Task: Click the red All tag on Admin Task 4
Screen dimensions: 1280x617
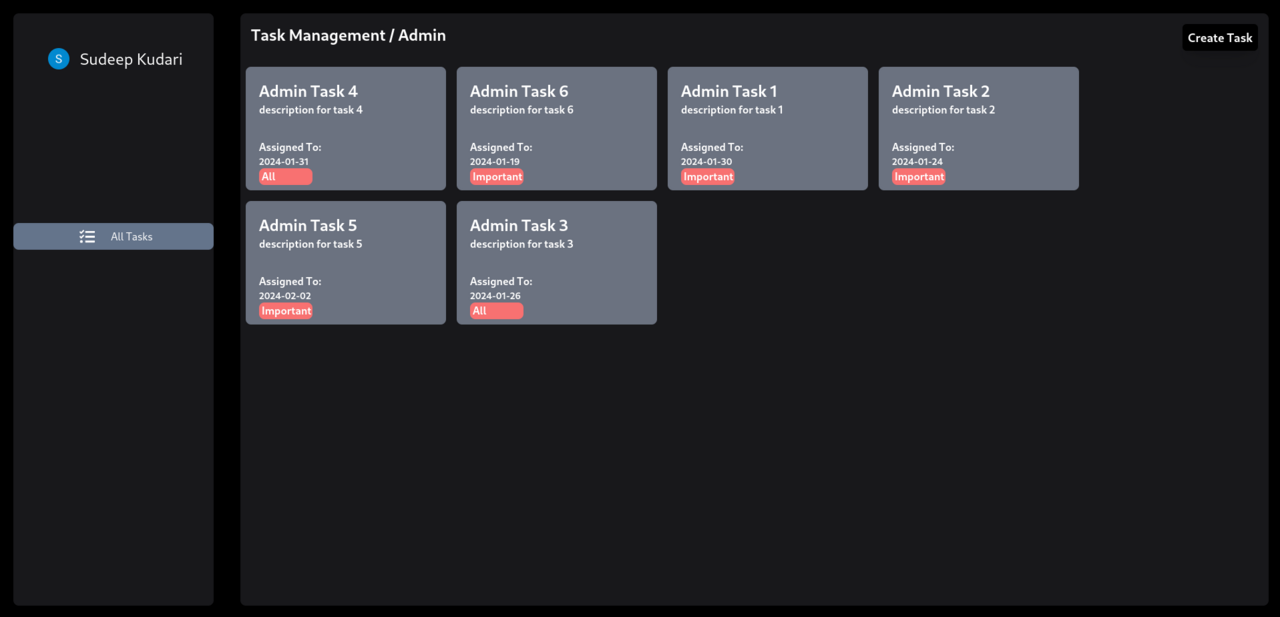Action: [284, 176]
